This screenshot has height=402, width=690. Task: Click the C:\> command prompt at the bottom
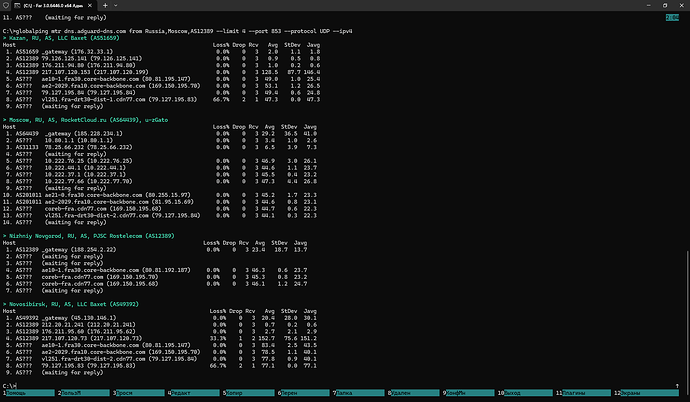[x=9, y=386]
